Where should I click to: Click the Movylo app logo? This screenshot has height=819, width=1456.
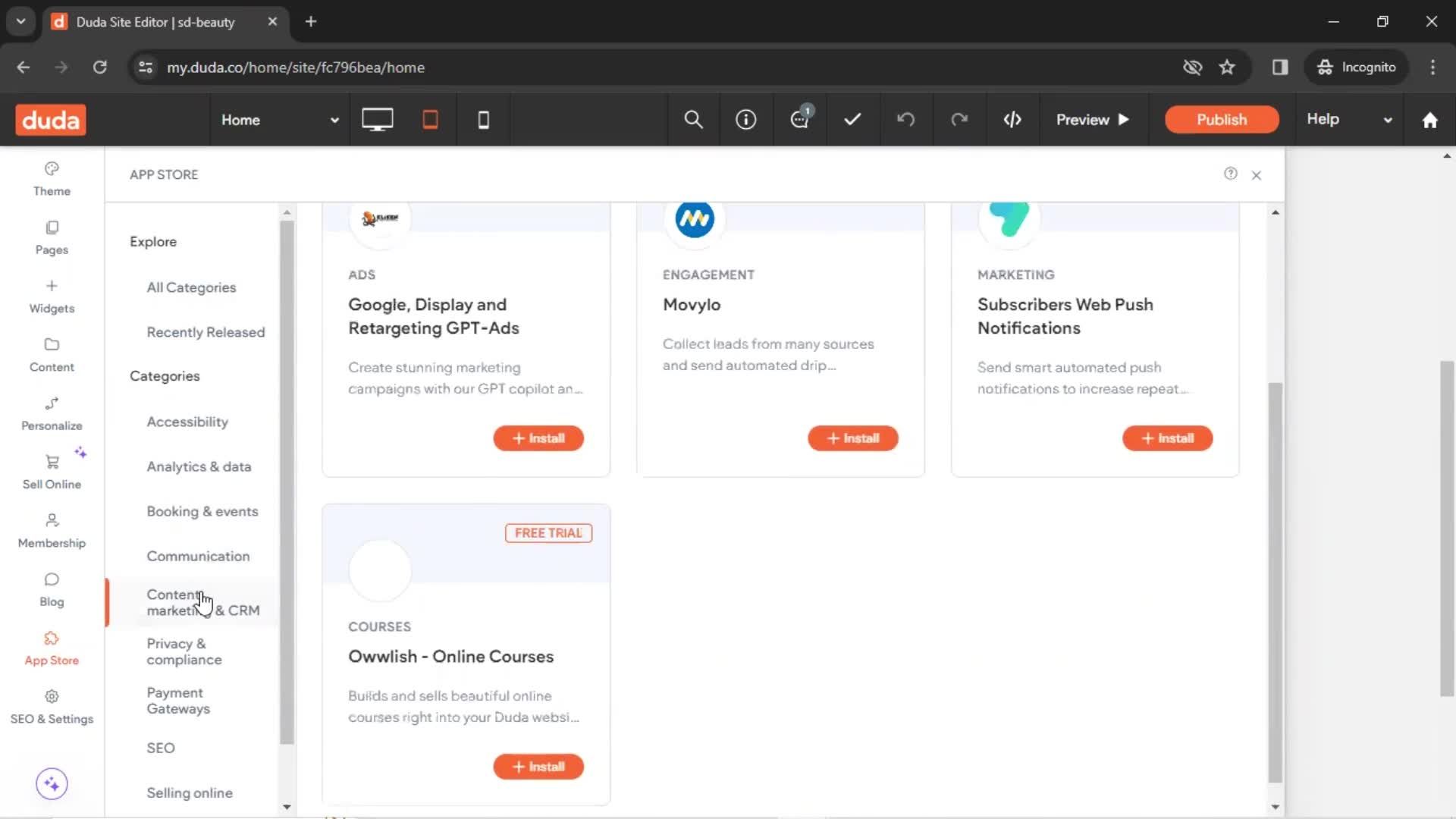coord(695,219)
